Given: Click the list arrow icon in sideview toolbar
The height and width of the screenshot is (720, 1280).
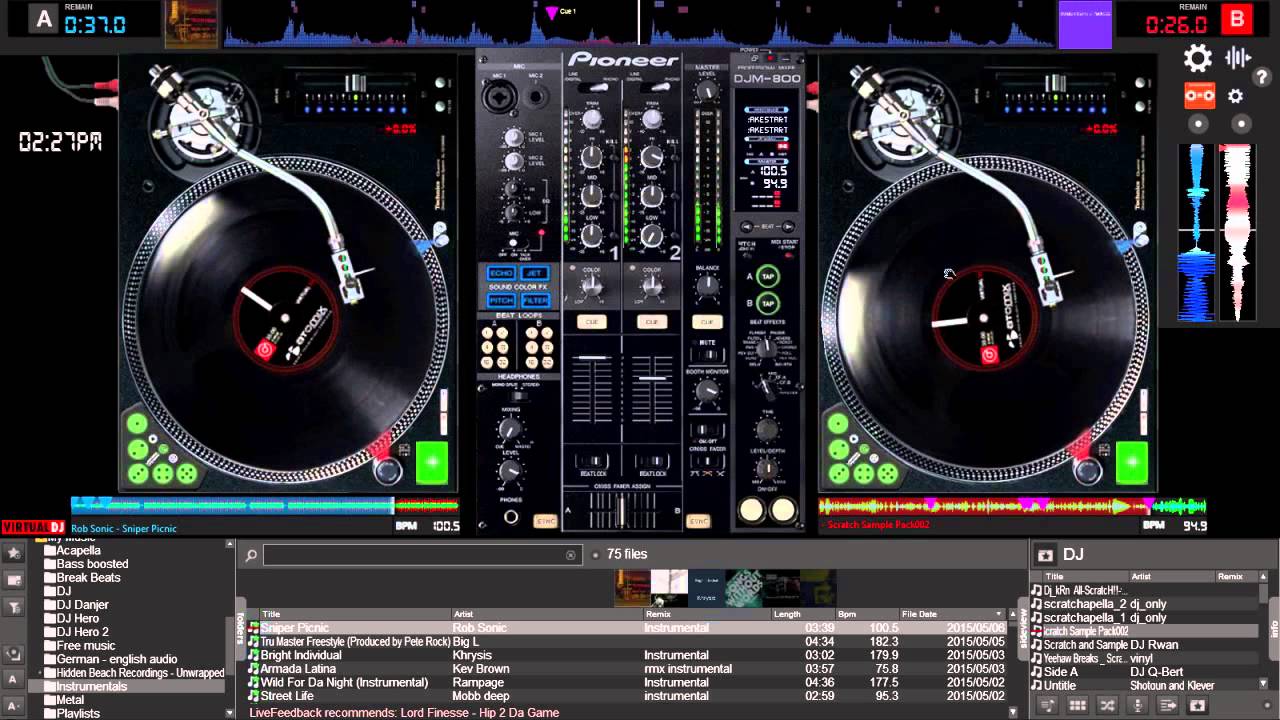Looking at the screenshot, I should pos(1167,706).
